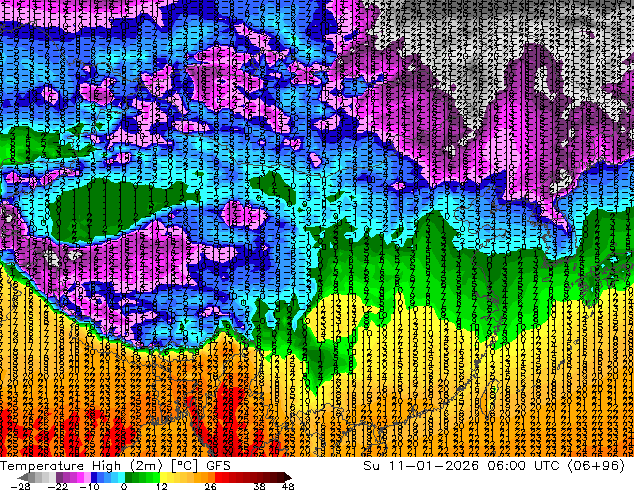Click the "Su 11-01-2026 06:00 UTC (06+96)" timestamp
Screen dimensions: 634x490
point(494,466)
